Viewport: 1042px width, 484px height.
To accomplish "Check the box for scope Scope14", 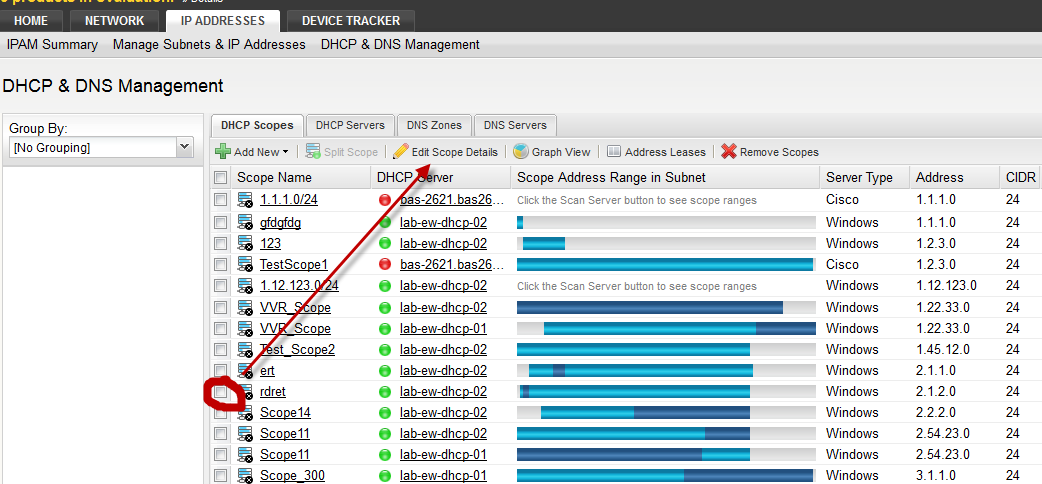I will coord(221,413).
